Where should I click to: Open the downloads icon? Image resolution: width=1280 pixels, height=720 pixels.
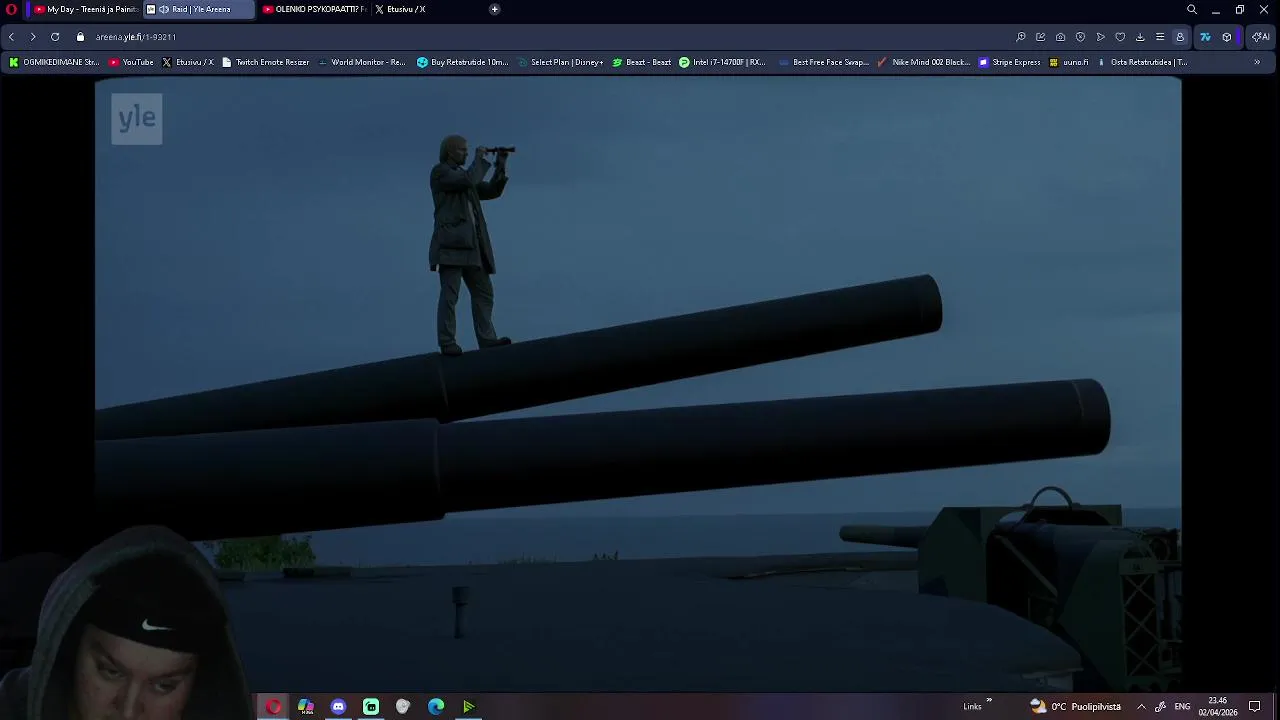tap(1140, 37)
